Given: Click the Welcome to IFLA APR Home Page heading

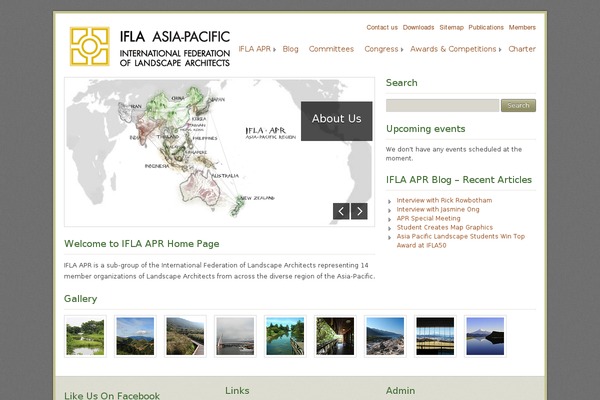Looking at the screenshot, I should pos(142,244).
